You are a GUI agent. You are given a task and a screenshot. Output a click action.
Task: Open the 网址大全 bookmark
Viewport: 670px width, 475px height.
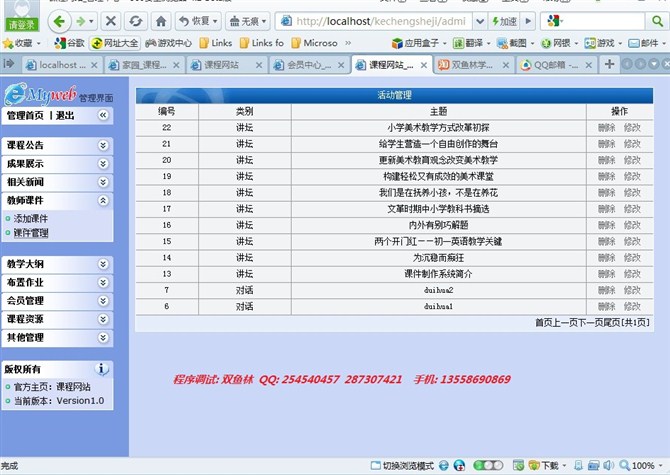tap(115, 43)
